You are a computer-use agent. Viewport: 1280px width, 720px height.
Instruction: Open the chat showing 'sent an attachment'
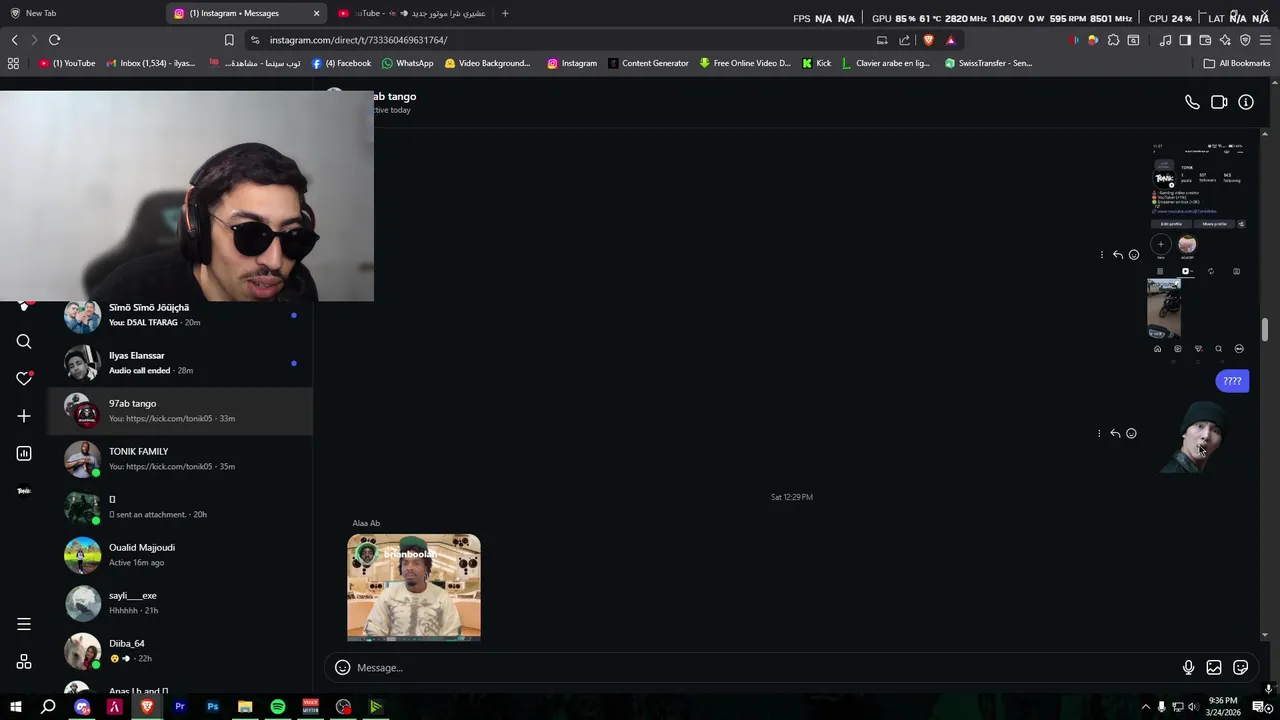[180, 507]
